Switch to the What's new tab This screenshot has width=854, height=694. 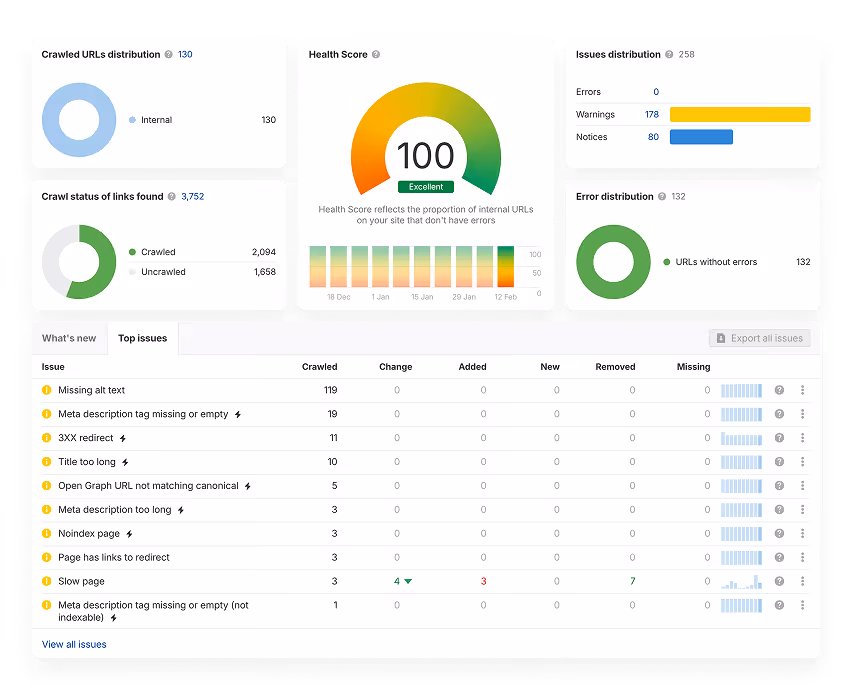tap(69, 338)
